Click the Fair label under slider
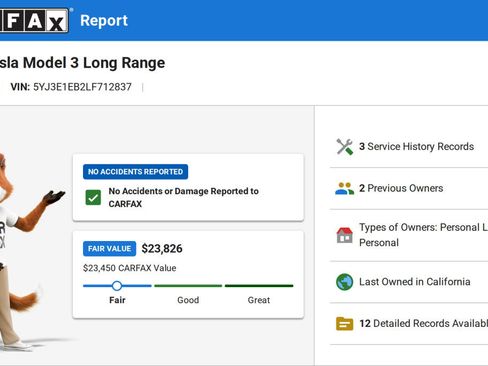The width and height of the screenshot is (488, 366). [117, 300]
